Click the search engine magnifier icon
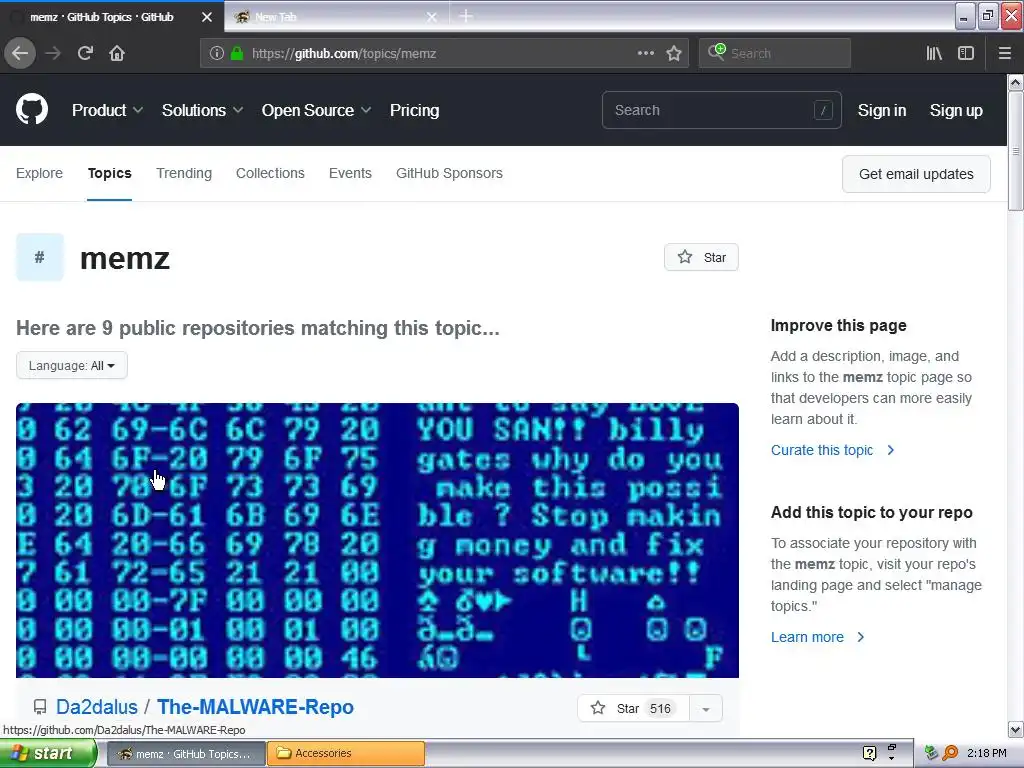Image resolution: width=1024 pixels, height=768 pixels. (x=716, y=52)
